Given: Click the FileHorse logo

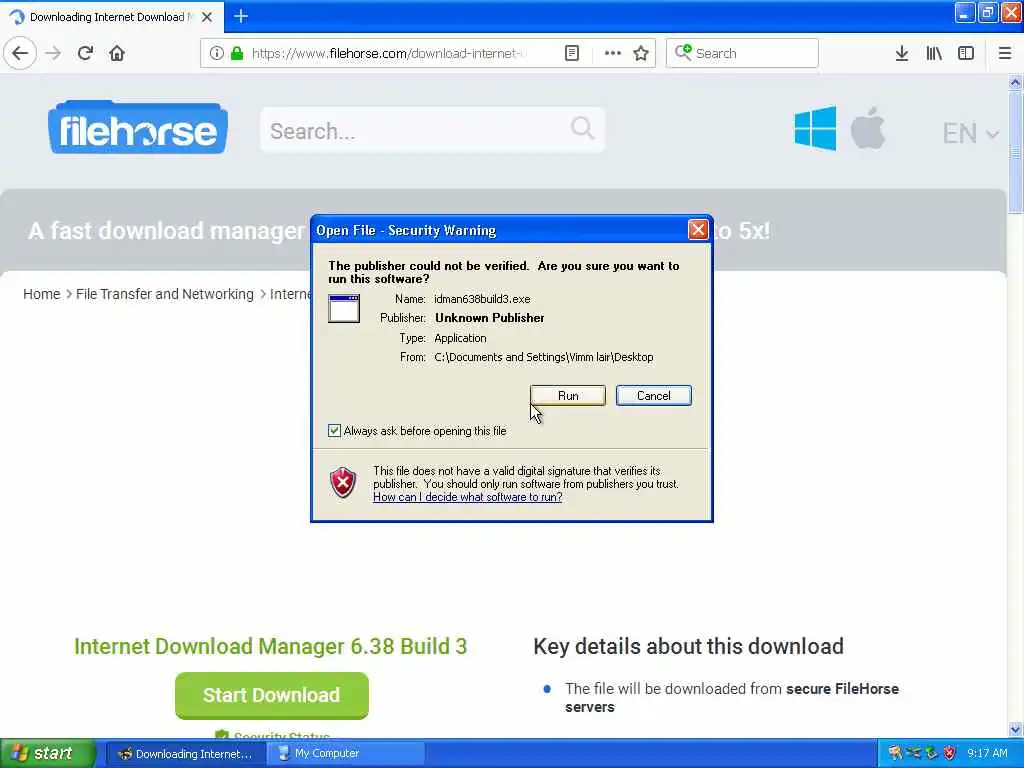Looking at the screenshot, I should tap(138, 127).
